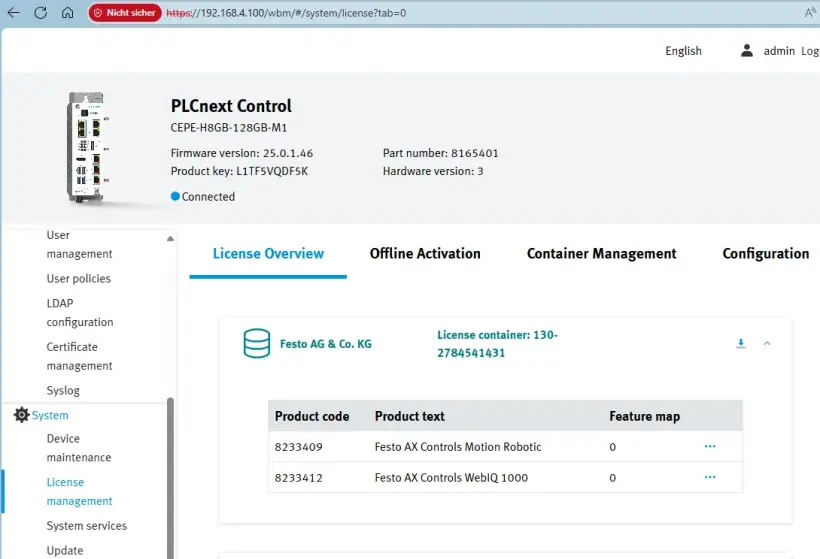Click the CEPE-H8GB-128GB-M1 model name

[x=229, y=128]
